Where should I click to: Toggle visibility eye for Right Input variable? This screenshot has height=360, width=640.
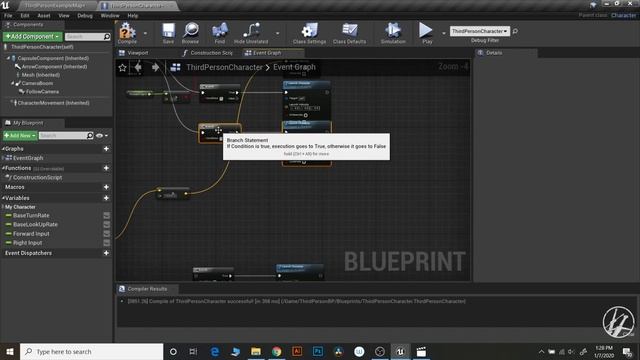tap(107, 243)
